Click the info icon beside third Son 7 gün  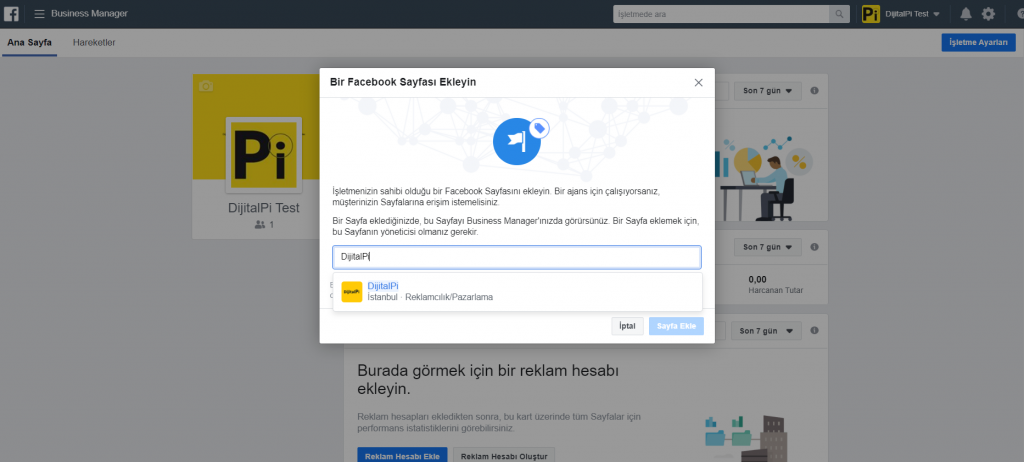tap(814, 331)
